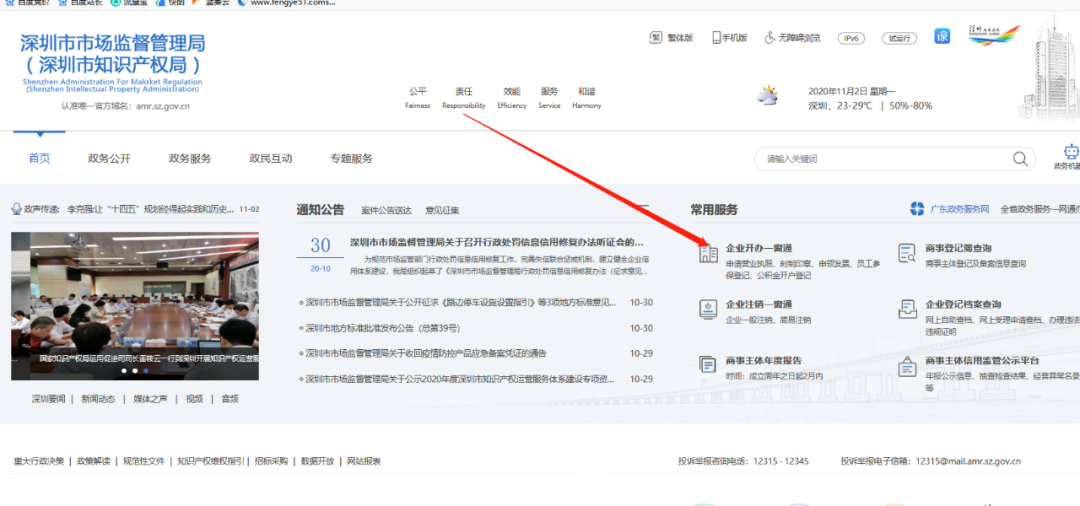Image resolution: width=1080 pixels, height=506 pixels.
Task: Click the 商事主体年度报告 service title
Action: click(x=764, y=361)
